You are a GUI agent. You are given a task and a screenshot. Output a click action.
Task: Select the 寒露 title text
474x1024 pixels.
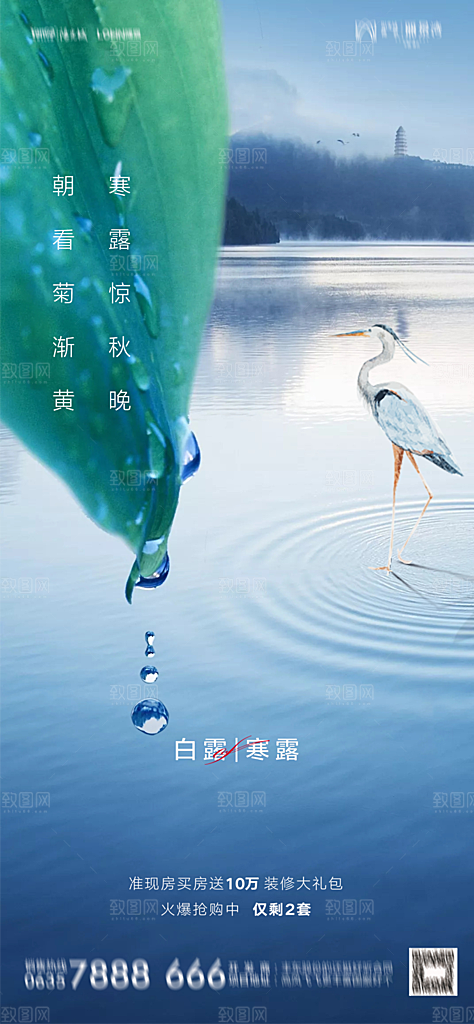pyautogui.click(x=272, y=750)
